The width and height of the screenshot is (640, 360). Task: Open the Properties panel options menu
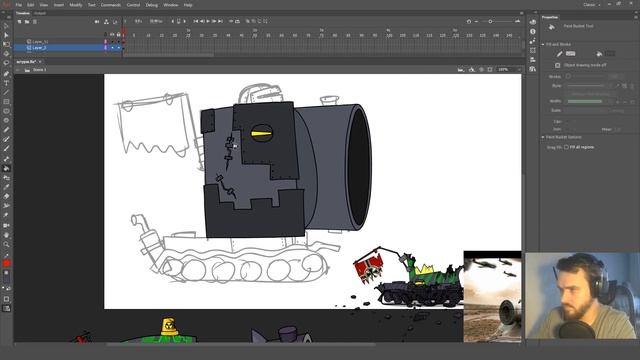tap(635, 17)
